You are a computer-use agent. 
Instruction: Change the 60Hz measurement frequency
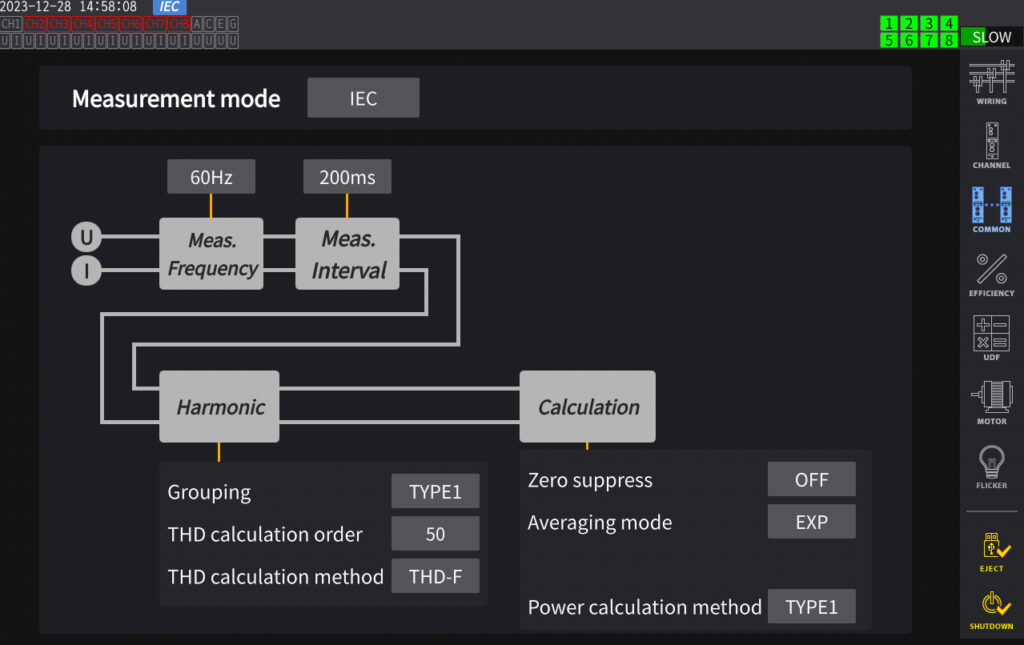(211, 176)
